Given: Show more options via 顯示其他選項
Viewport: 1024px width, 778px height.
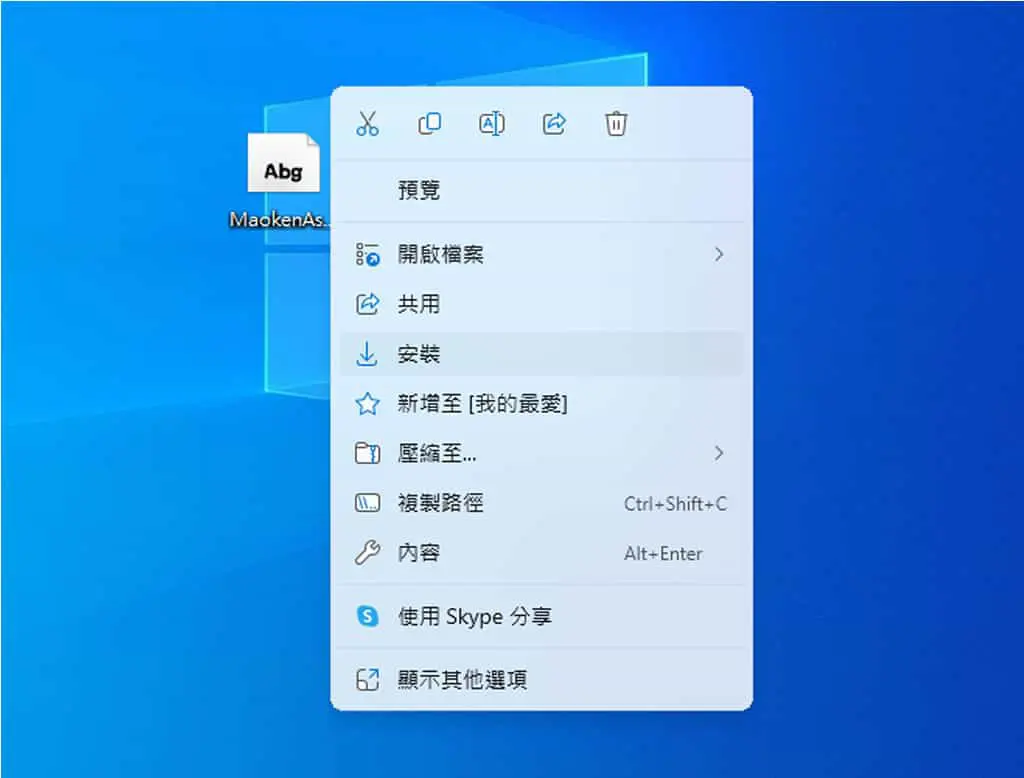Looking at the screenshot, I should point(541,680).
